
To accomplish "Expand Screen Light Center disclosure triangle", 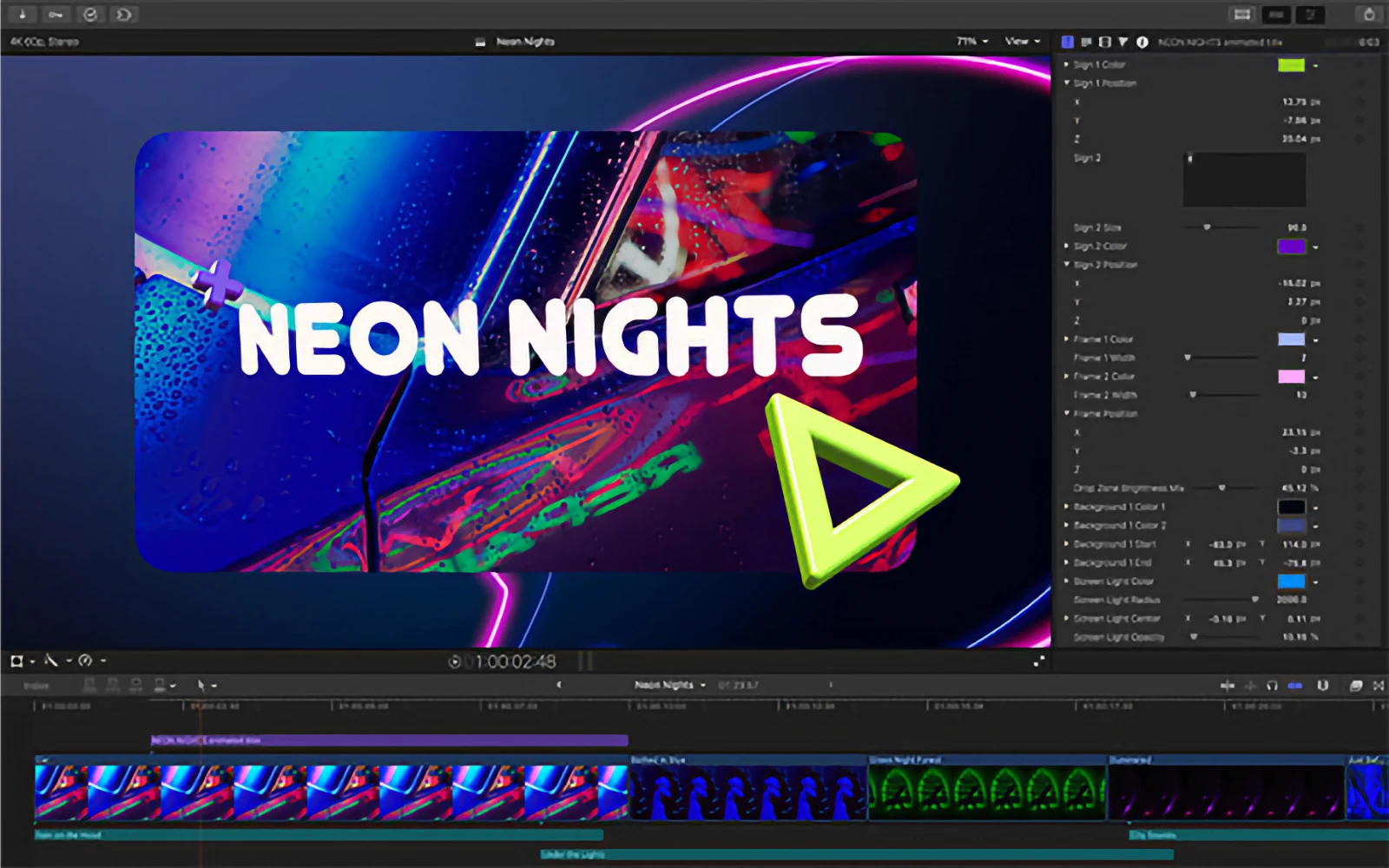I will 1067,619.
